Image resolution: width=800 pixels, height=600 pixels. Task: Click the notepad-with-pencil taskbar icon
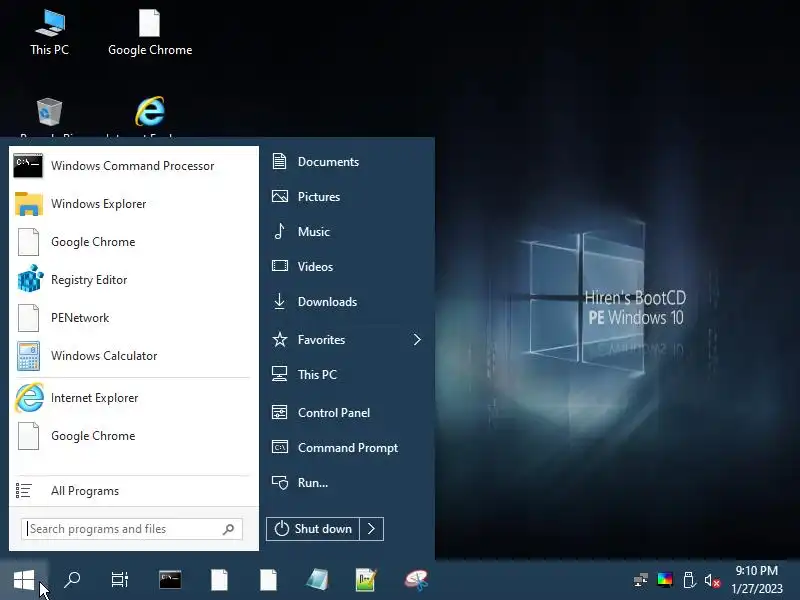[366, 580]
